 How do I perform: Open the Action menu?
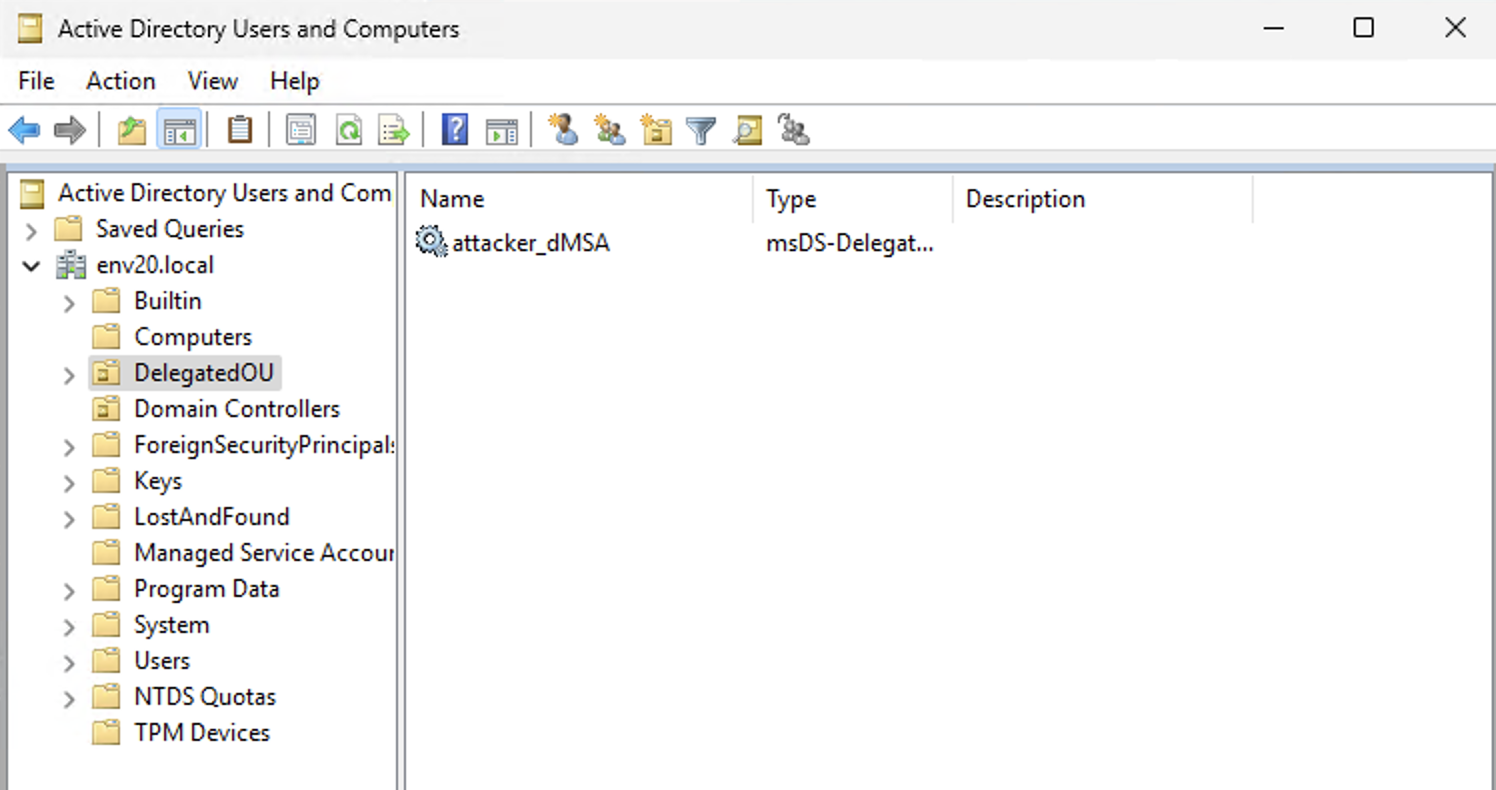[x=121, y=81]
